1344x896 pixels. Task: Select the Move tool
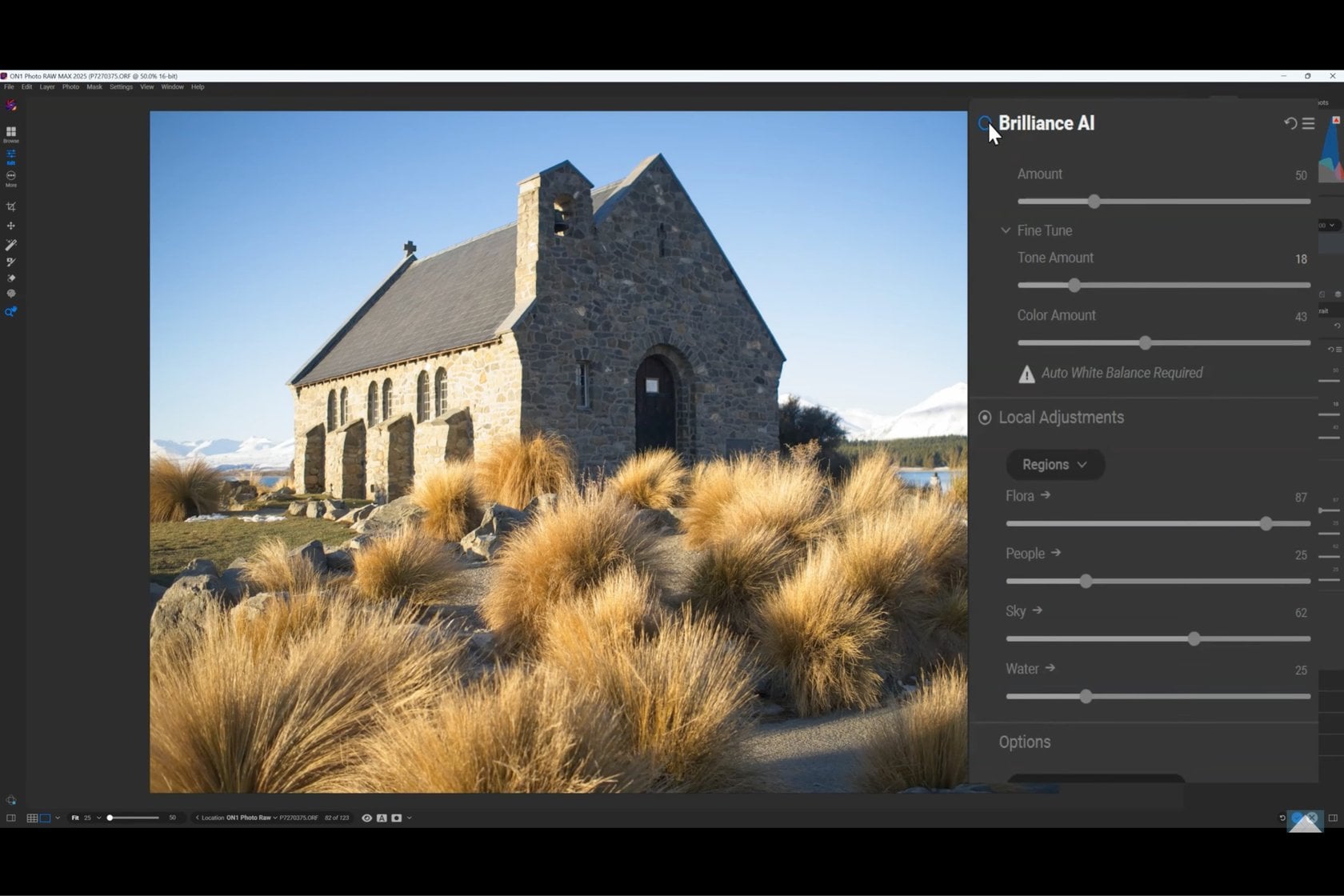10,226
